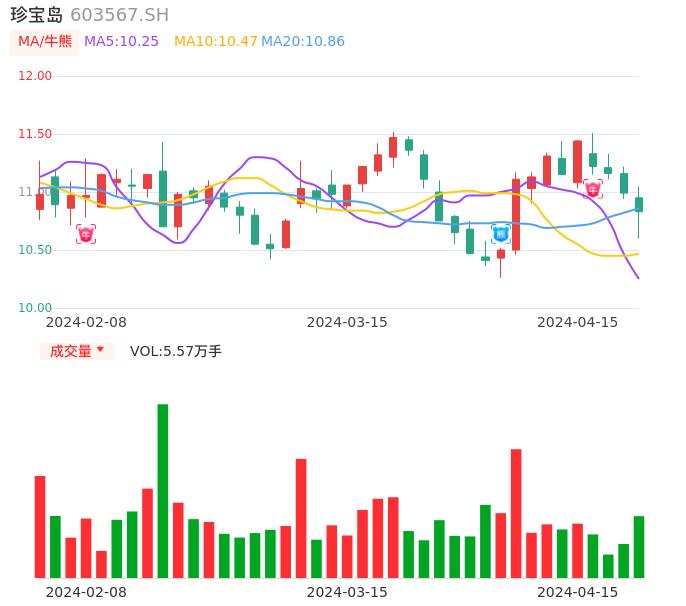This screenshot has width=686, height=606.
Task: Open the 成交量 indicator dropdown
Action: point(77,351)
